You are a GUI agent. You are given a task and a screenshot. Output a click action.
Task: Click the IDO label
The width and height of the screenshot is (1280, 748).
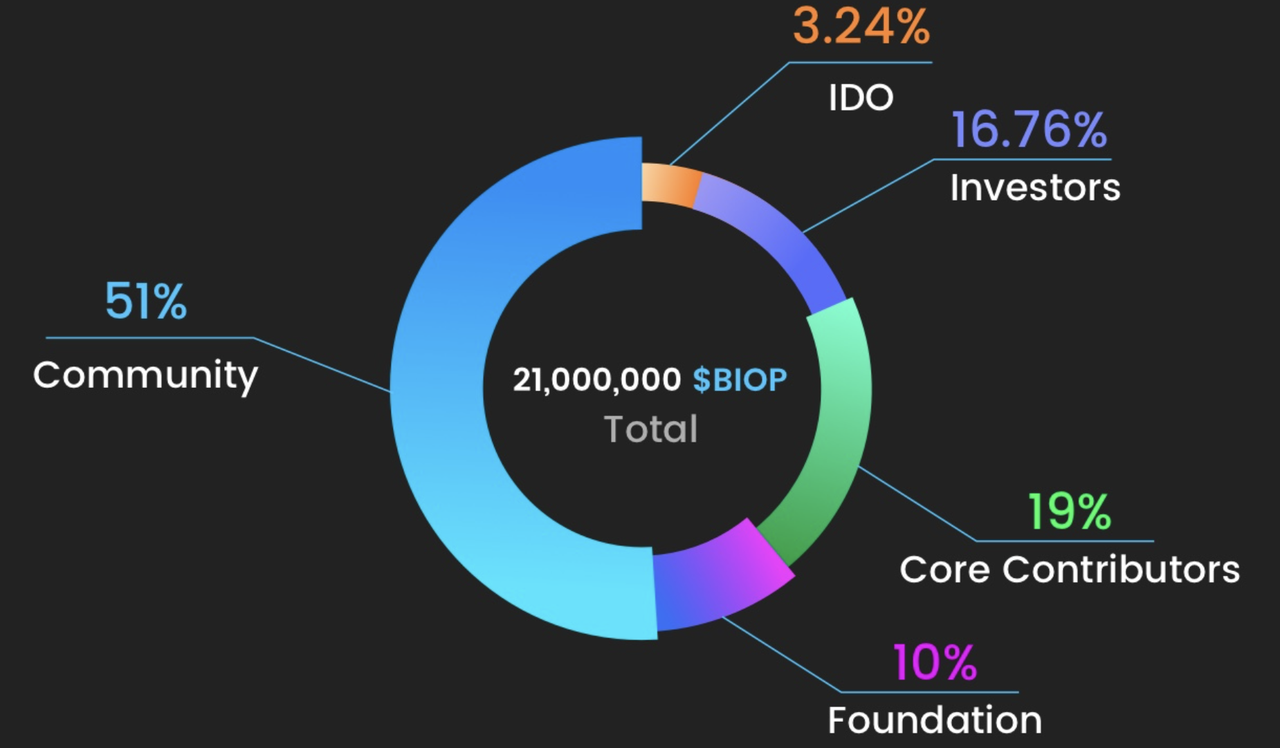[x=861, y=98]
